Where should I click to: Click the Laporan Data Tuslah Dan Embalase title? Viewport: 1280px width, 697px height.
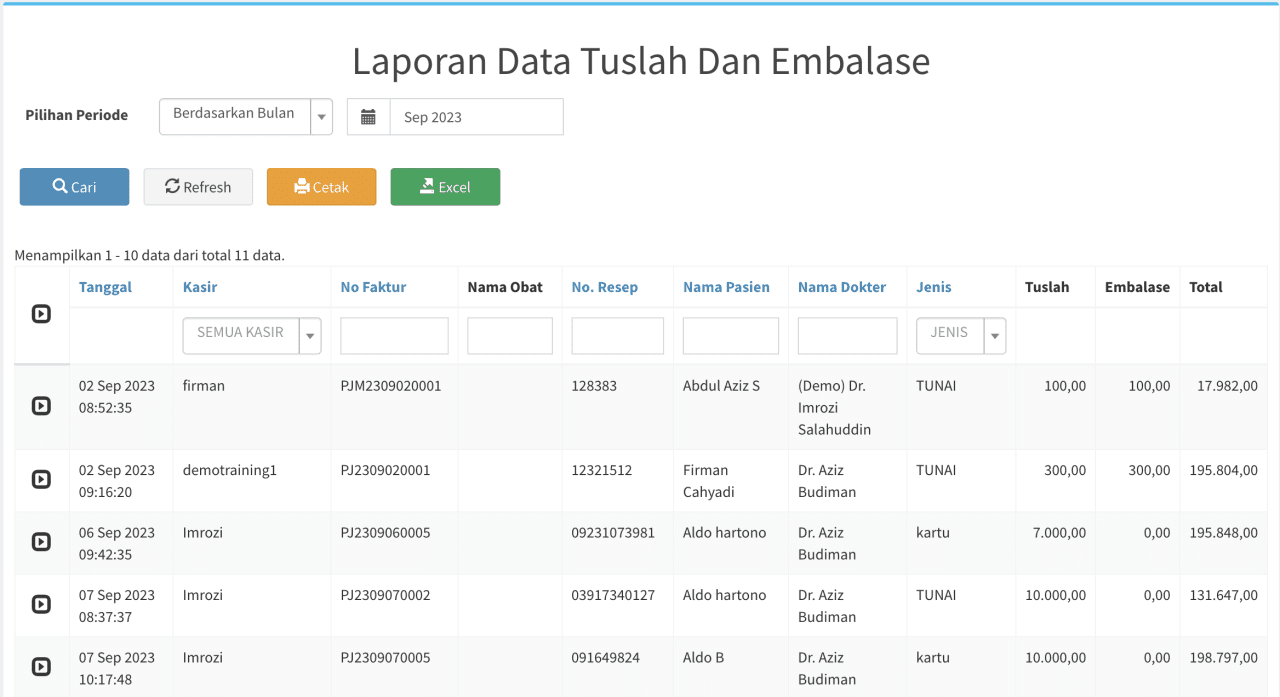pos(641,61)
